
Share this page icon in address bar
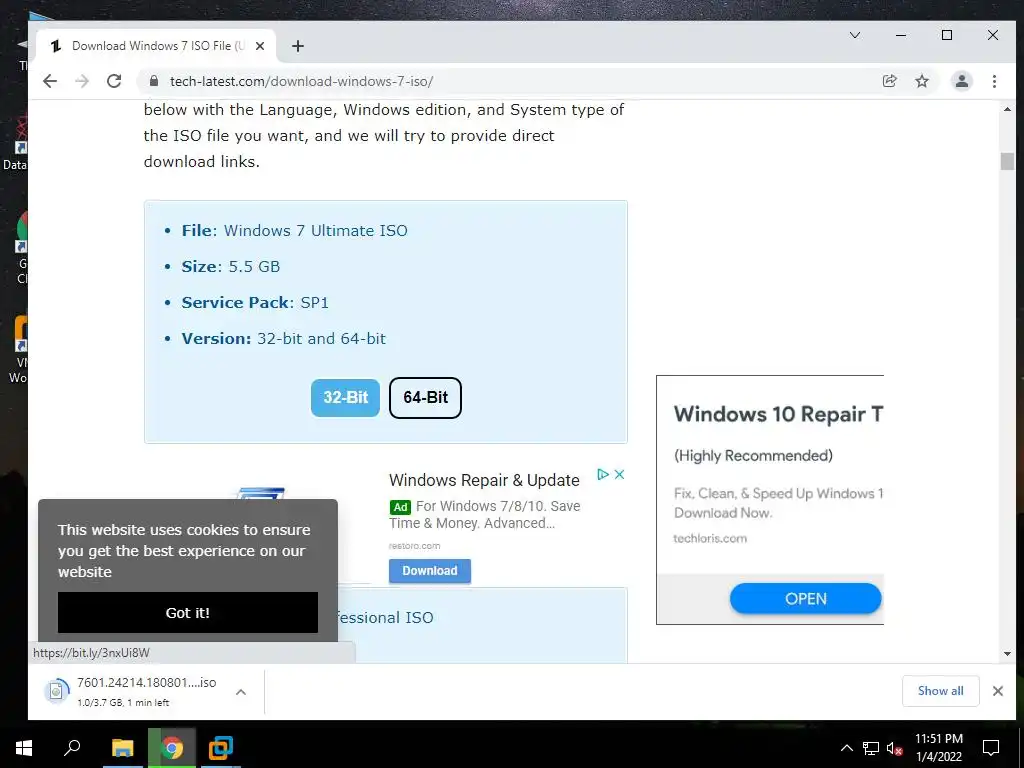tap(889, 81)
